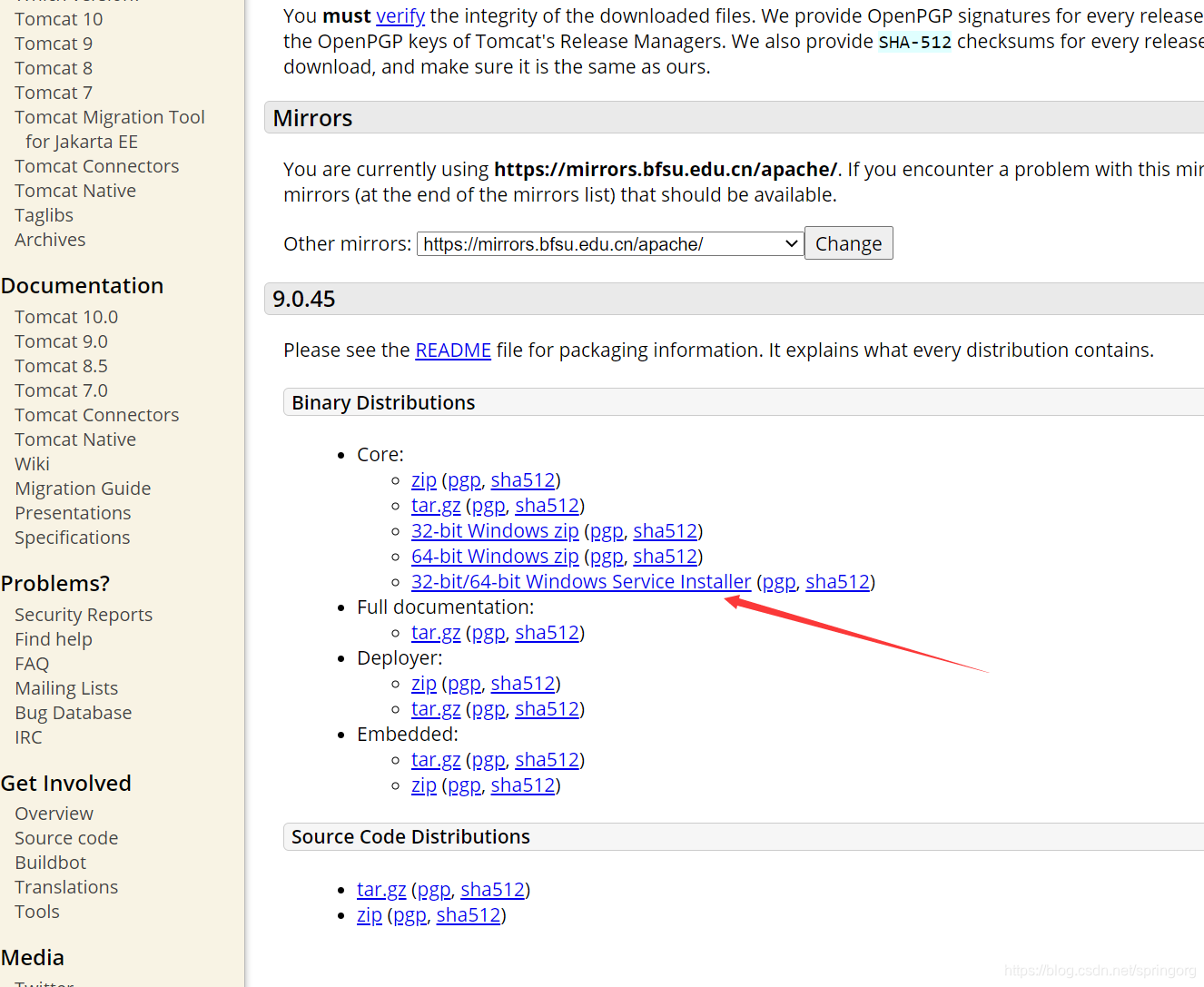Download source code tar.gz

tap(381, 890)
